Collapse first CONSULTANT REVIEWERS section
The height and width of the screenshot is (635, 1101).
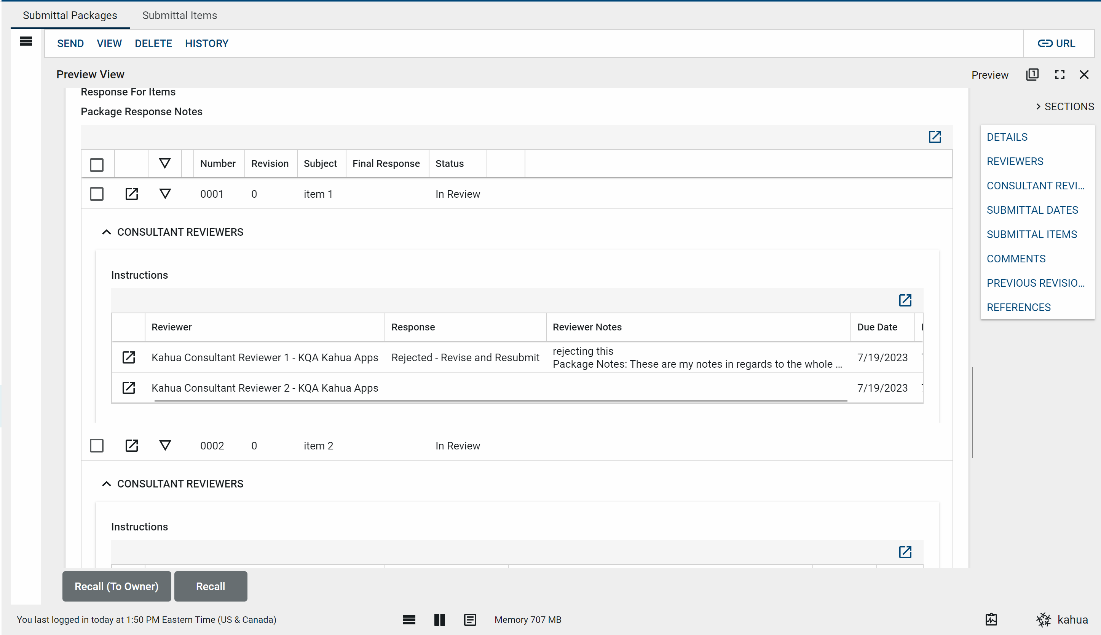[107, 232]
